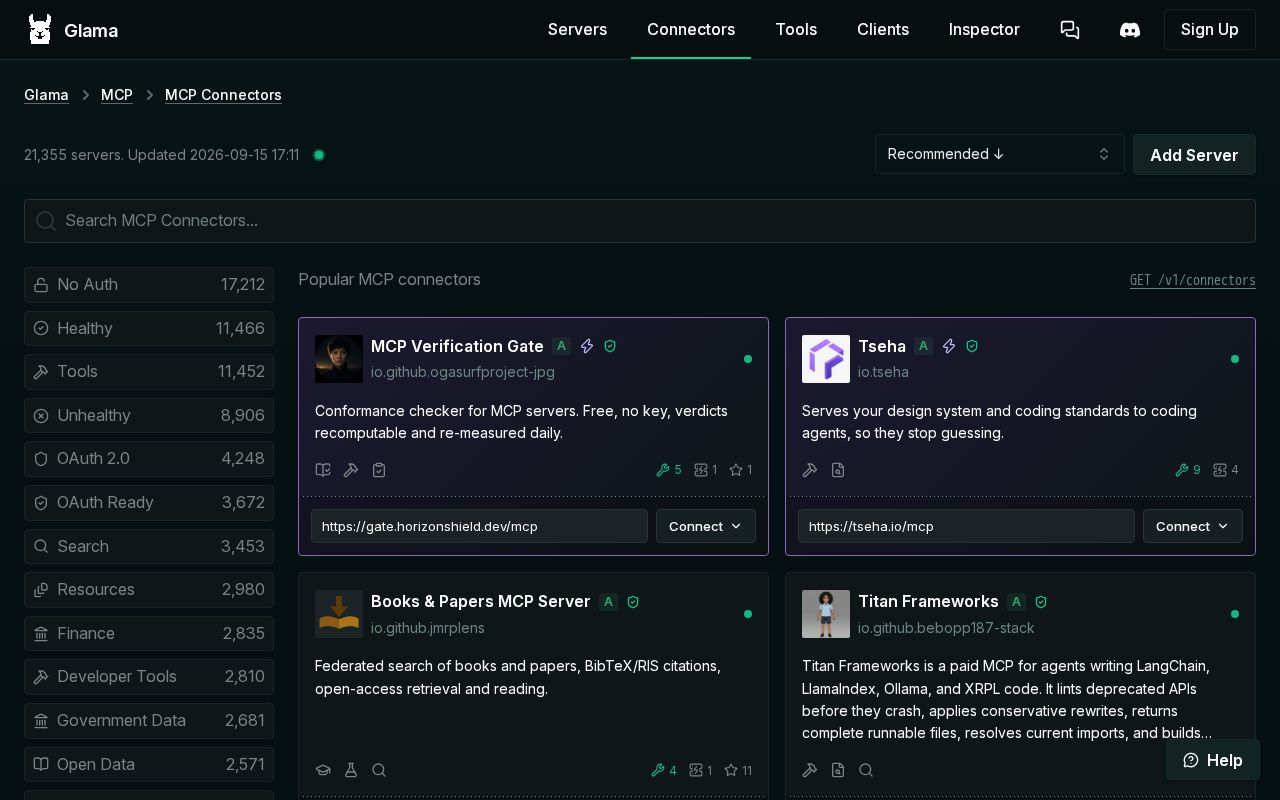
Task: Click the gate.horizonshield.dev/mcp URL field
Action: (x=479, y=526)
